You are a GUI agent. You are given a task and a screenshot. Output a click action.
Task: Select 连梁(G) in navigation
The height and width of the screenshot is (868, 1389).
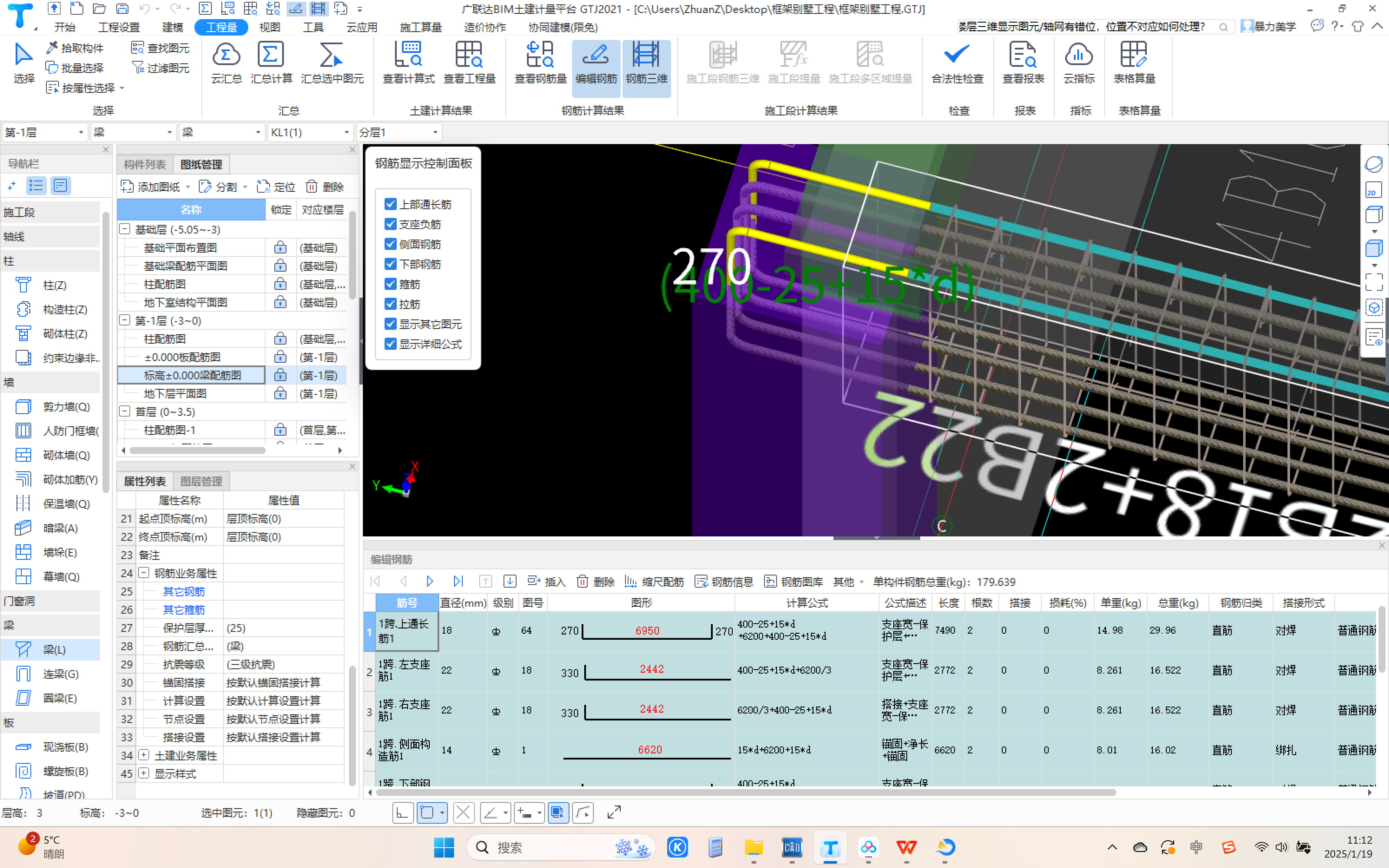pyautogui.click(x=50, y=674)
